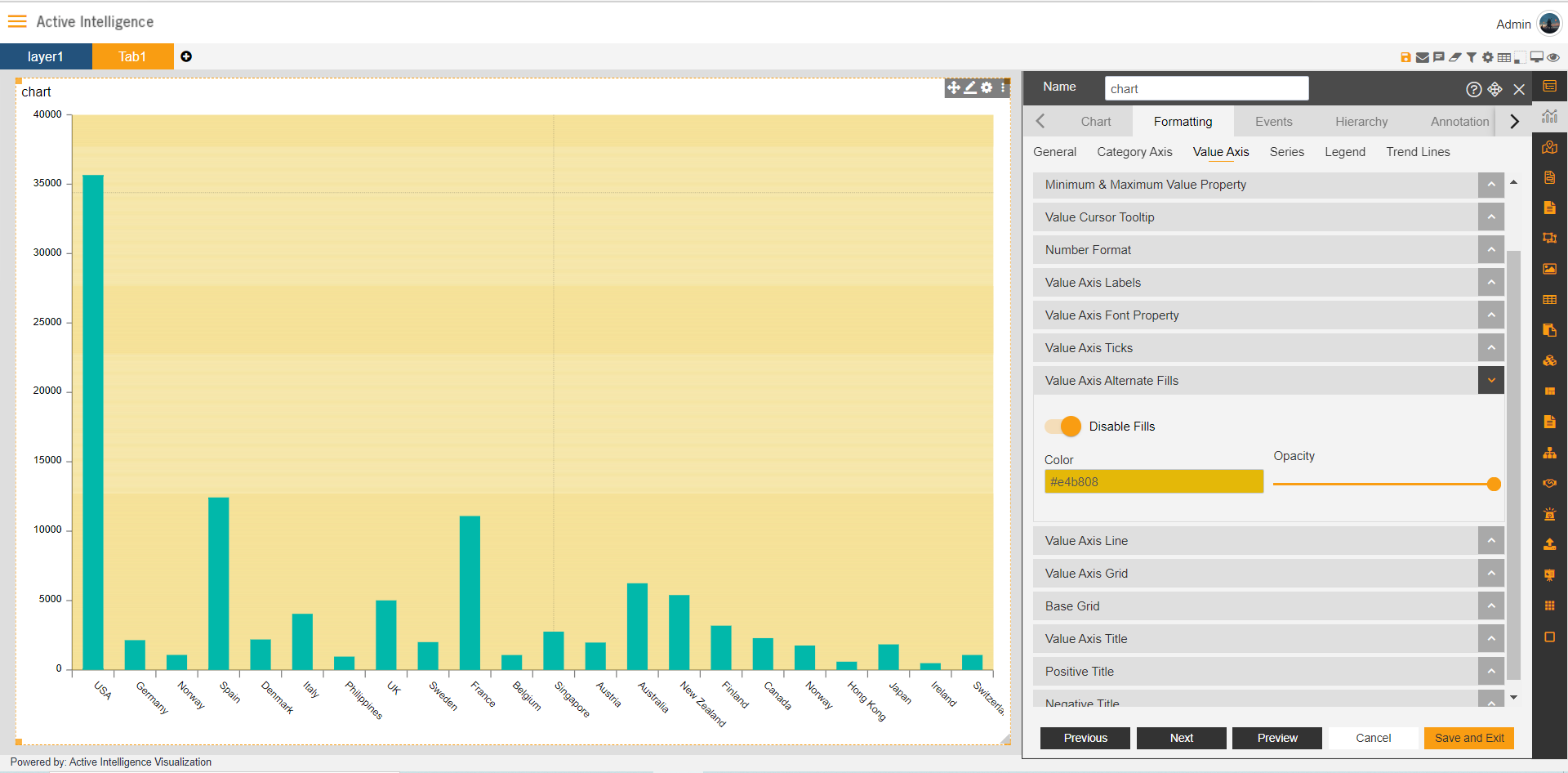This screenshot has width=1568, height=773.
Task: Click the table grid icon in top toolbar
Action: click(1504, 57)
